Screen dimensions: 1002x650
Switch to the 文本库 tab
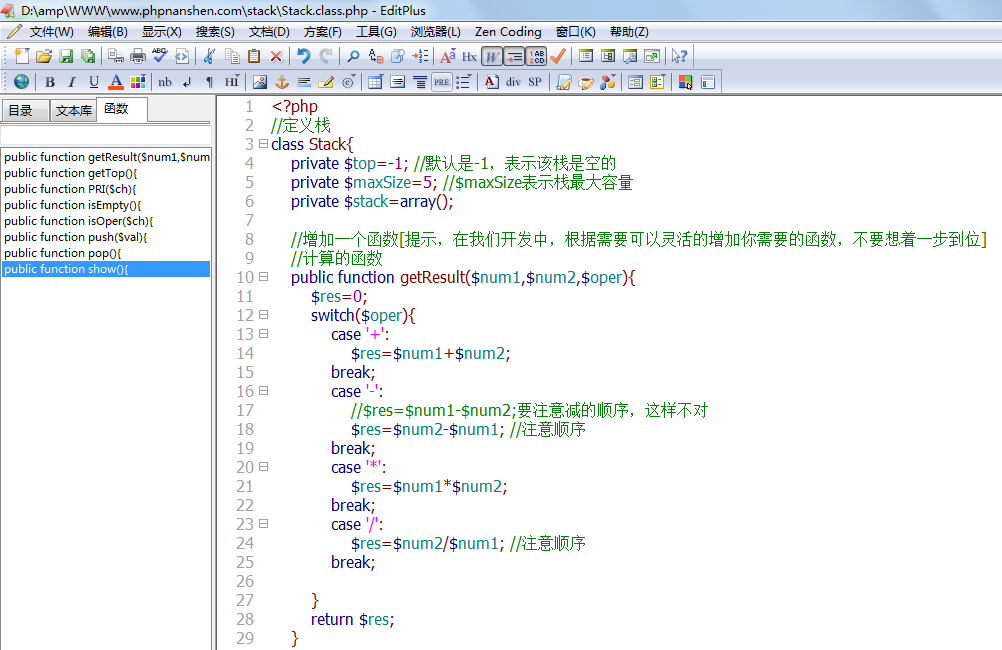(74, 110)
